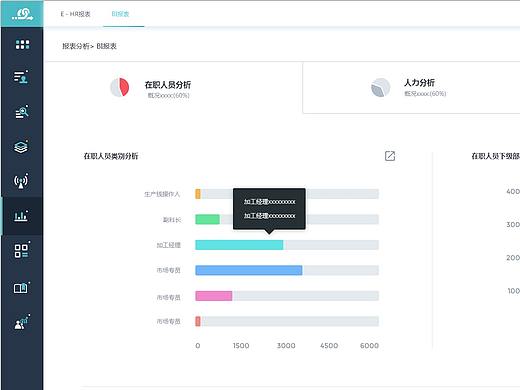Click the small red 市场专员 bar
The width and height of the screenshot is (520, 390).
(x=198, y=321)
